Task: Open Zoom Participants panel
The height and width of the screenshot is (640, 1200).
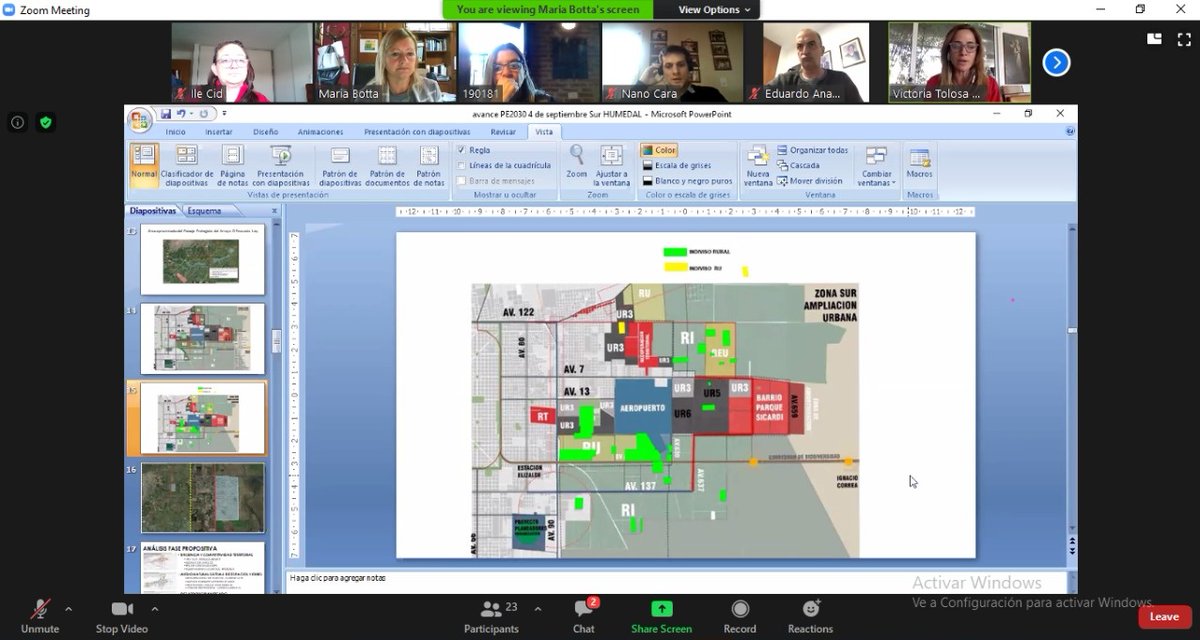Action: click(491, 616)
